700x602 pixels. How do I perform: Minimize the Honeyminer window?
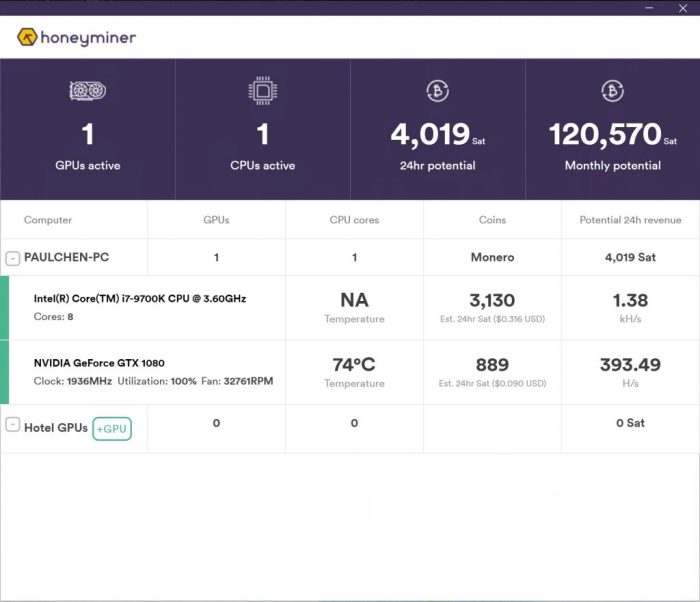pos(653,8)
